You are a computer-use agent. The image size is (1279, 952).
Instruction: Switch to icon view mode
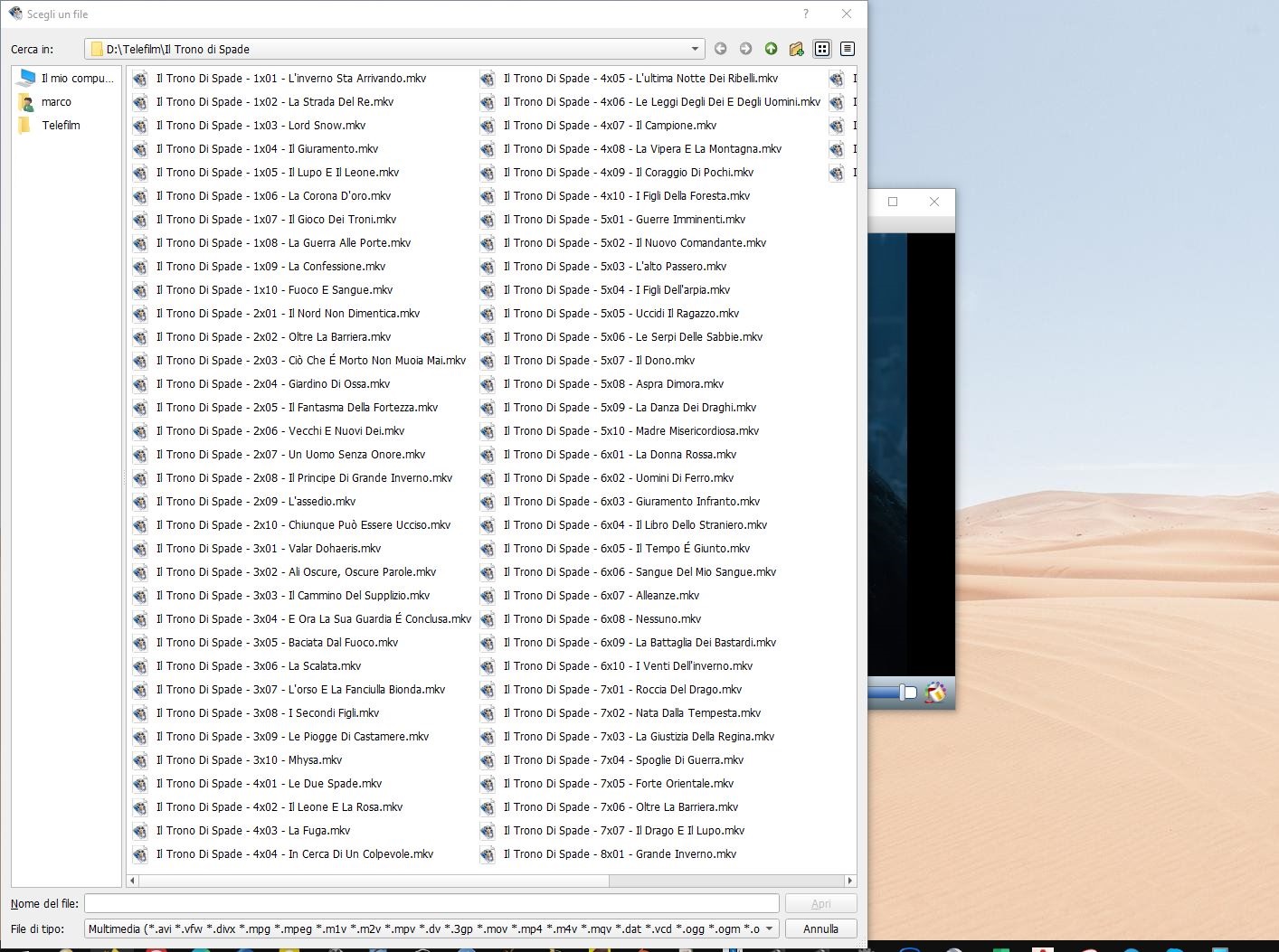point(822,48)
